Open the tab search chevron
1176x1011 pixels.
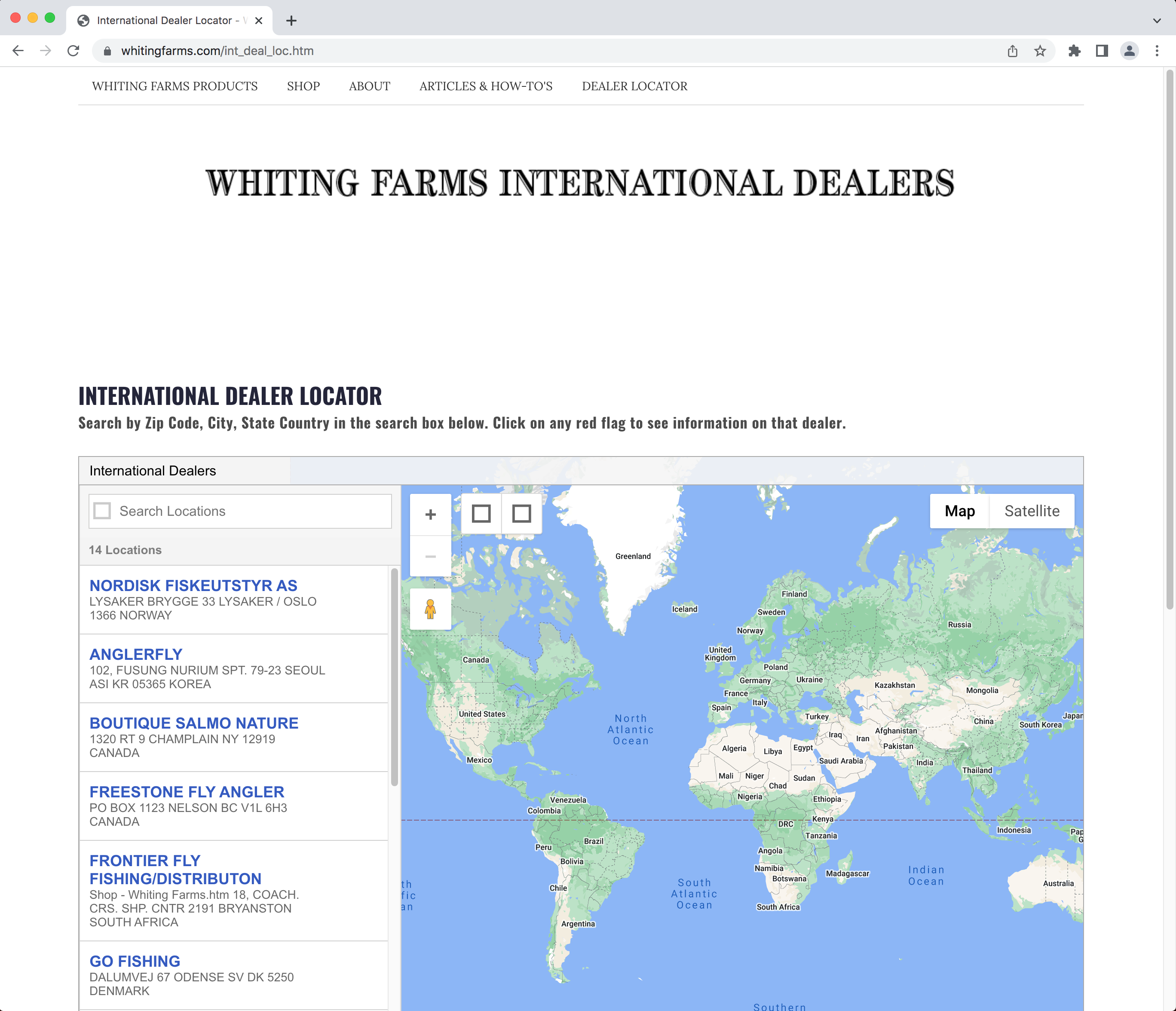pyautogui.click(x=1157, y=21)
